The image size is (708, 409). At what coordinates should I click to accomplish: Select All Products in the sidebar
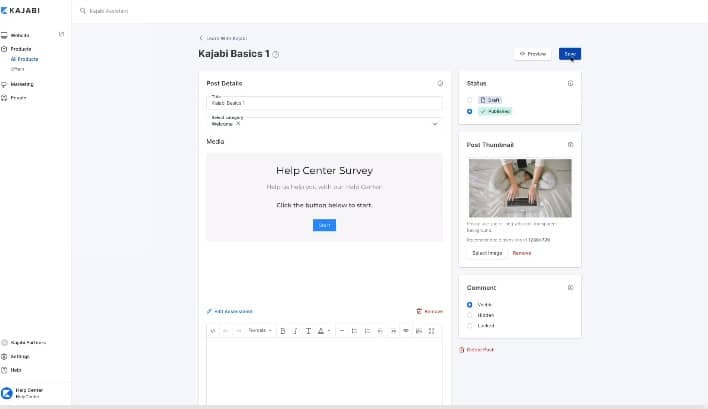(24, 59)
